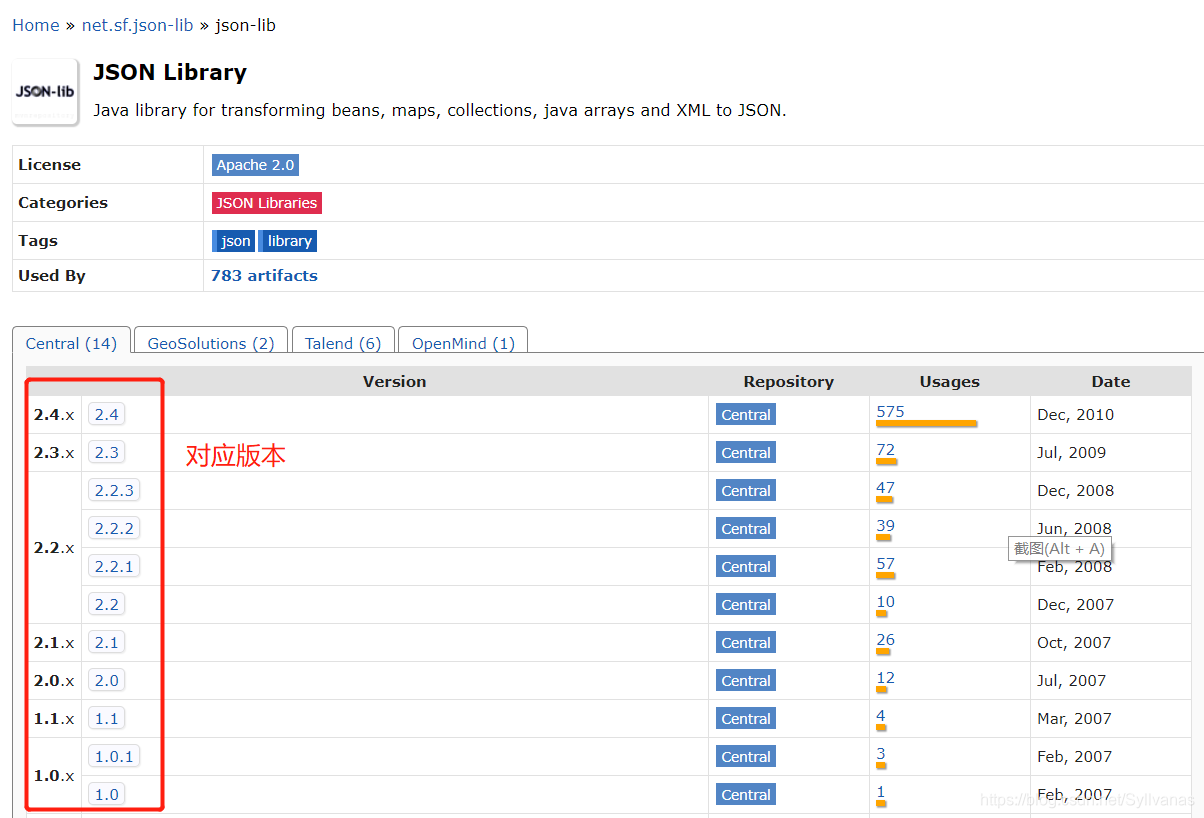The width and height of the screenshot is (1204, 818).
Task: Switch to the Central (14) tab
Action: [71, 343]
